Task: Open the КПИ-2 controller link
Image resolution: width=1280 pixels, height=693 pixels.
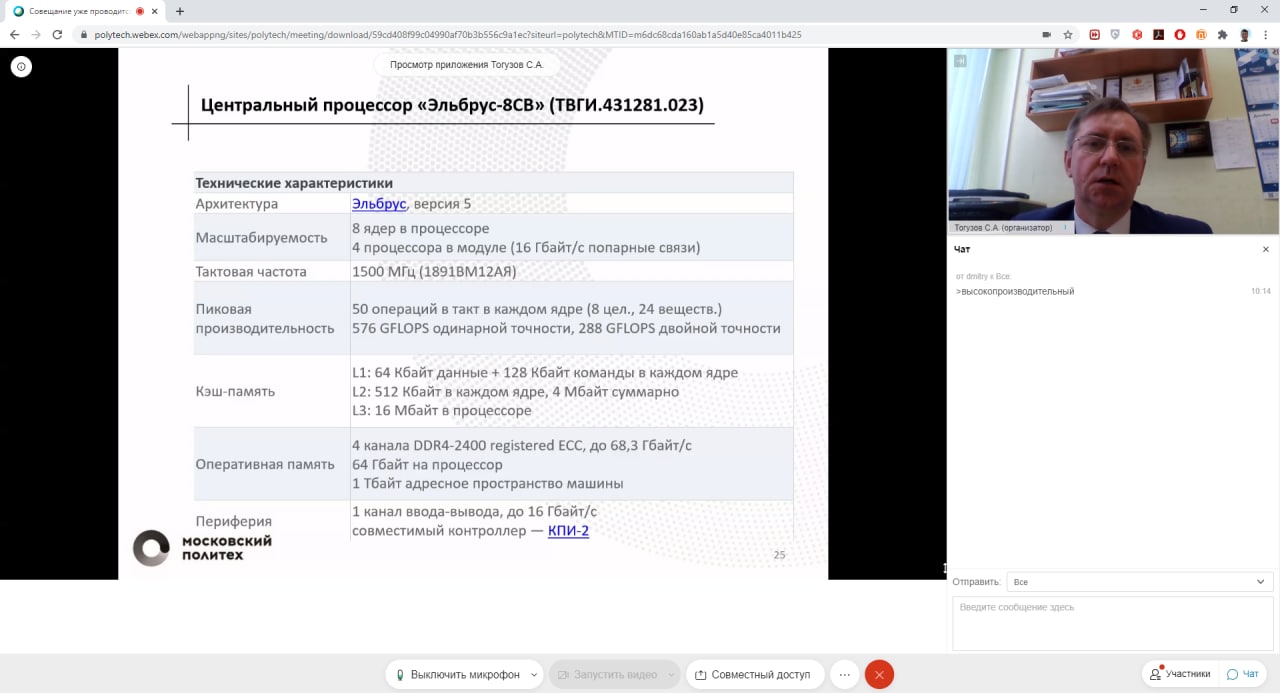Action: (568, 530)
